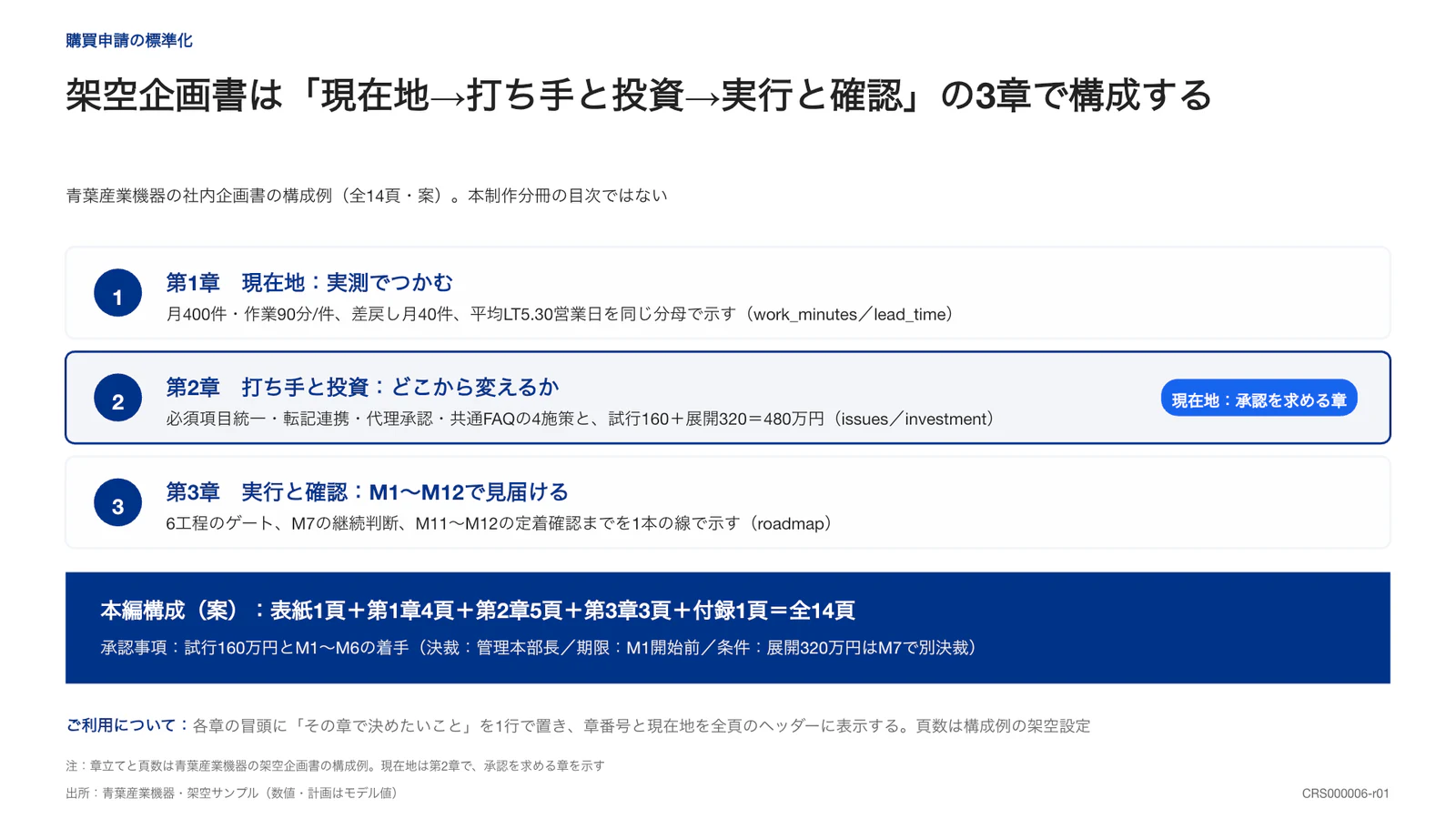The image size is (1456, 819).
Task: Click the description line starting 月400件・作業90分/件
Action: [560, 315]
